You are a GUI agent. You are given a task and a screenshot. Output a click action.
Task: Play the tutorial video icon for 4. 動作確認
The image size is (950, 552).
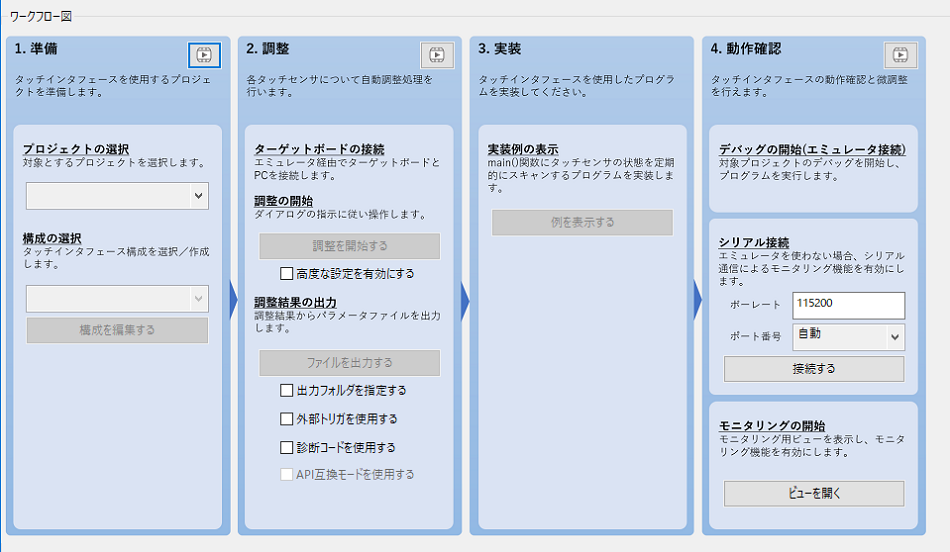900,55
